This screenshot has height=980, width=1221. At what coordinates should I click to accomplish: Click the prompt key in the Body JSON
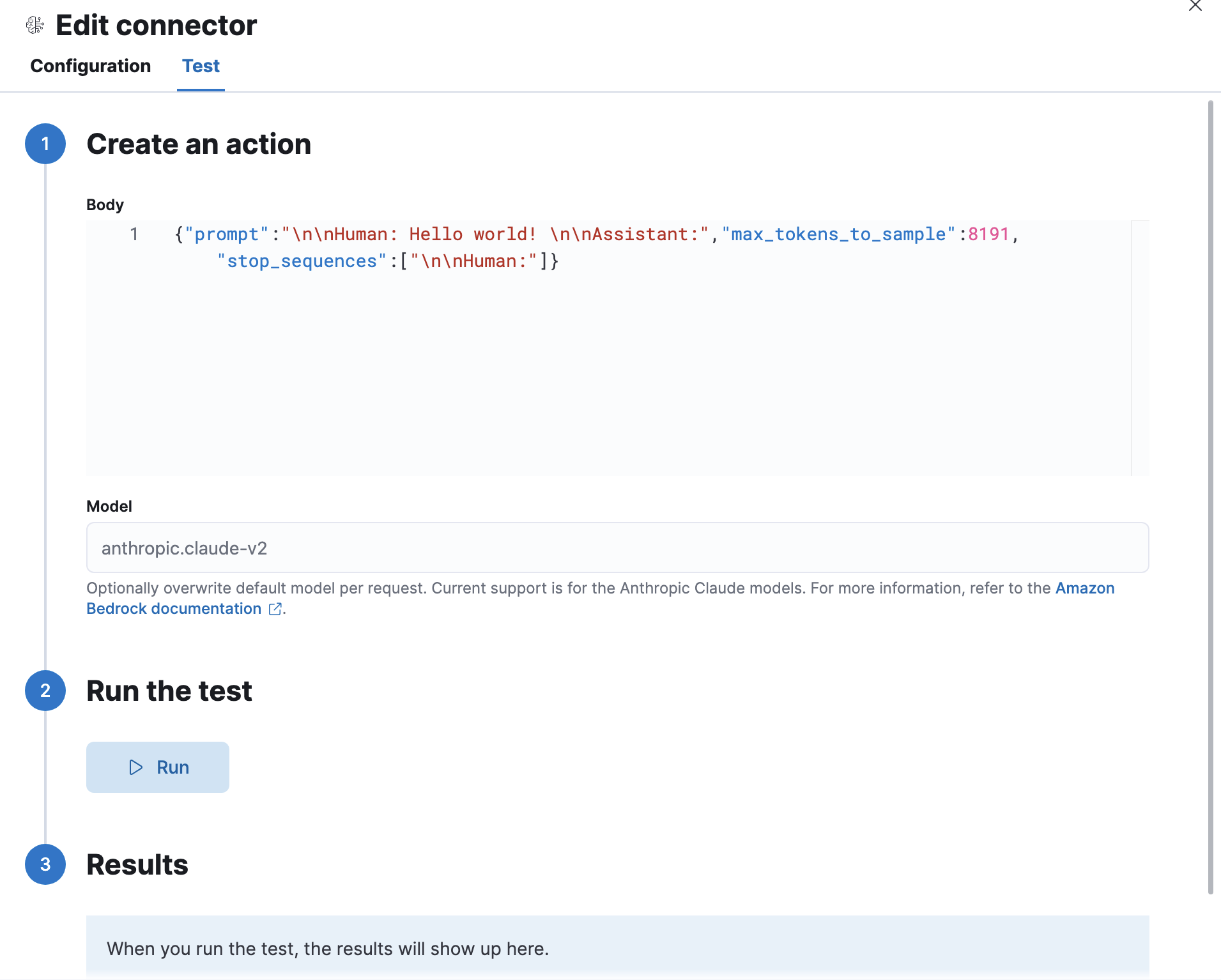pyautogui.click(x=227, y=234)
